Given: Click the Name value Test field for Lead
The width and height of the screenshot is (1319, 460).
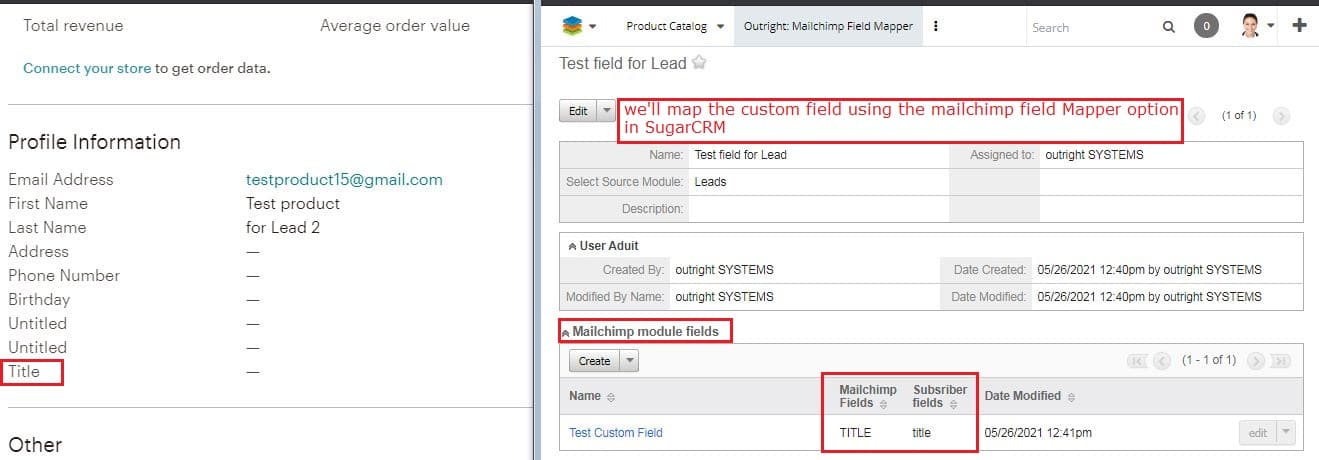Looking at the screenshot, I should click(x=741, y=155).
